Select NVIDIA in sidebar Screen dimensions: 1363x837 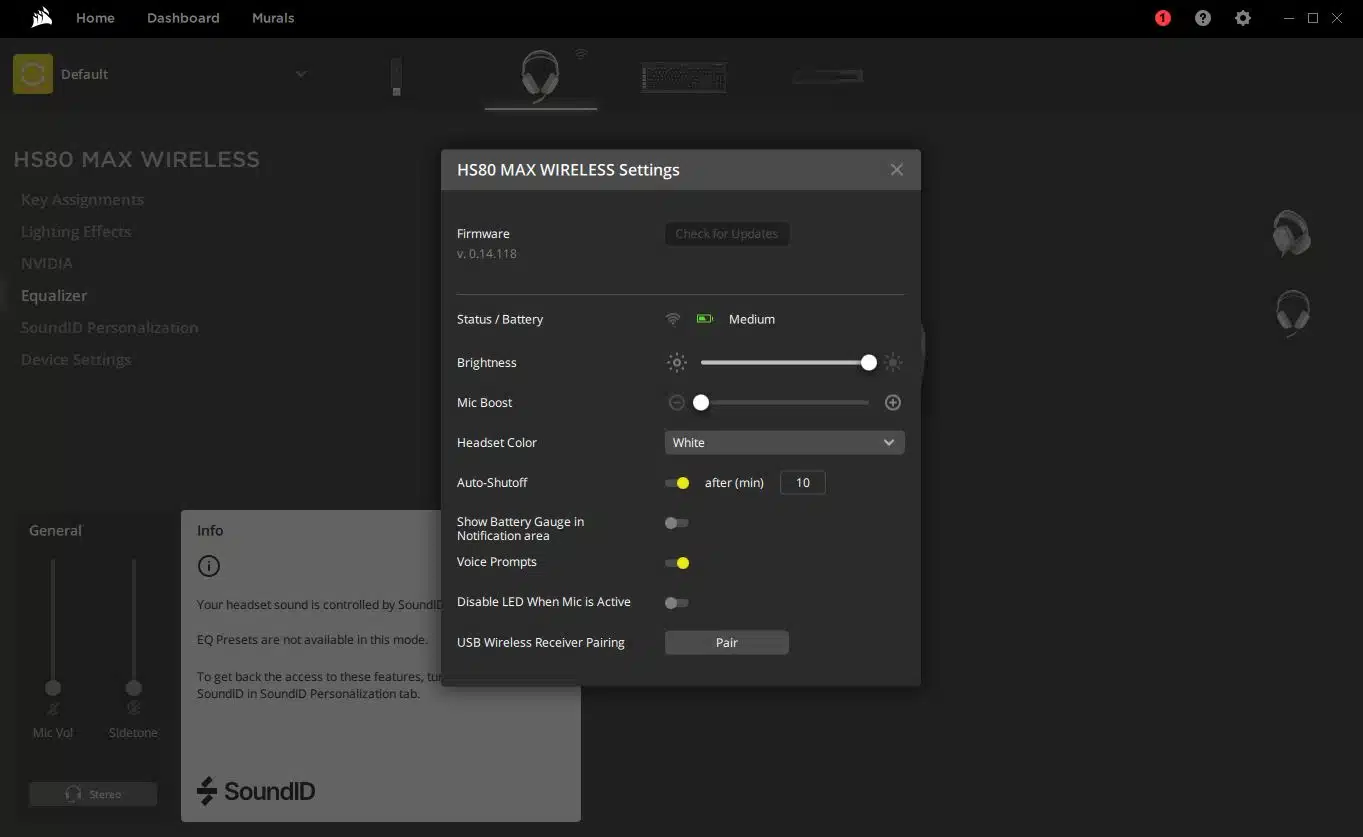(x=47, y=264)
